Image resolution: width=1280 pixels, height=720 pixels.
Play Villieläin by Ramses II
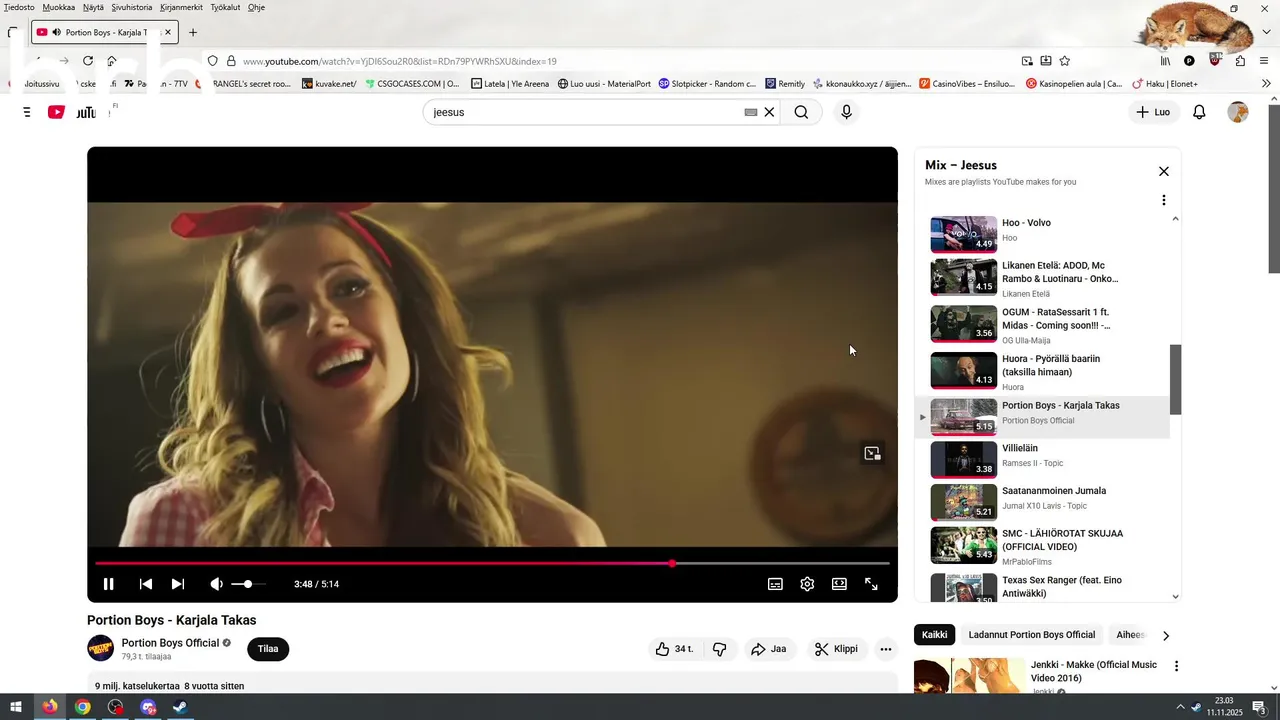click(1041, 460)
